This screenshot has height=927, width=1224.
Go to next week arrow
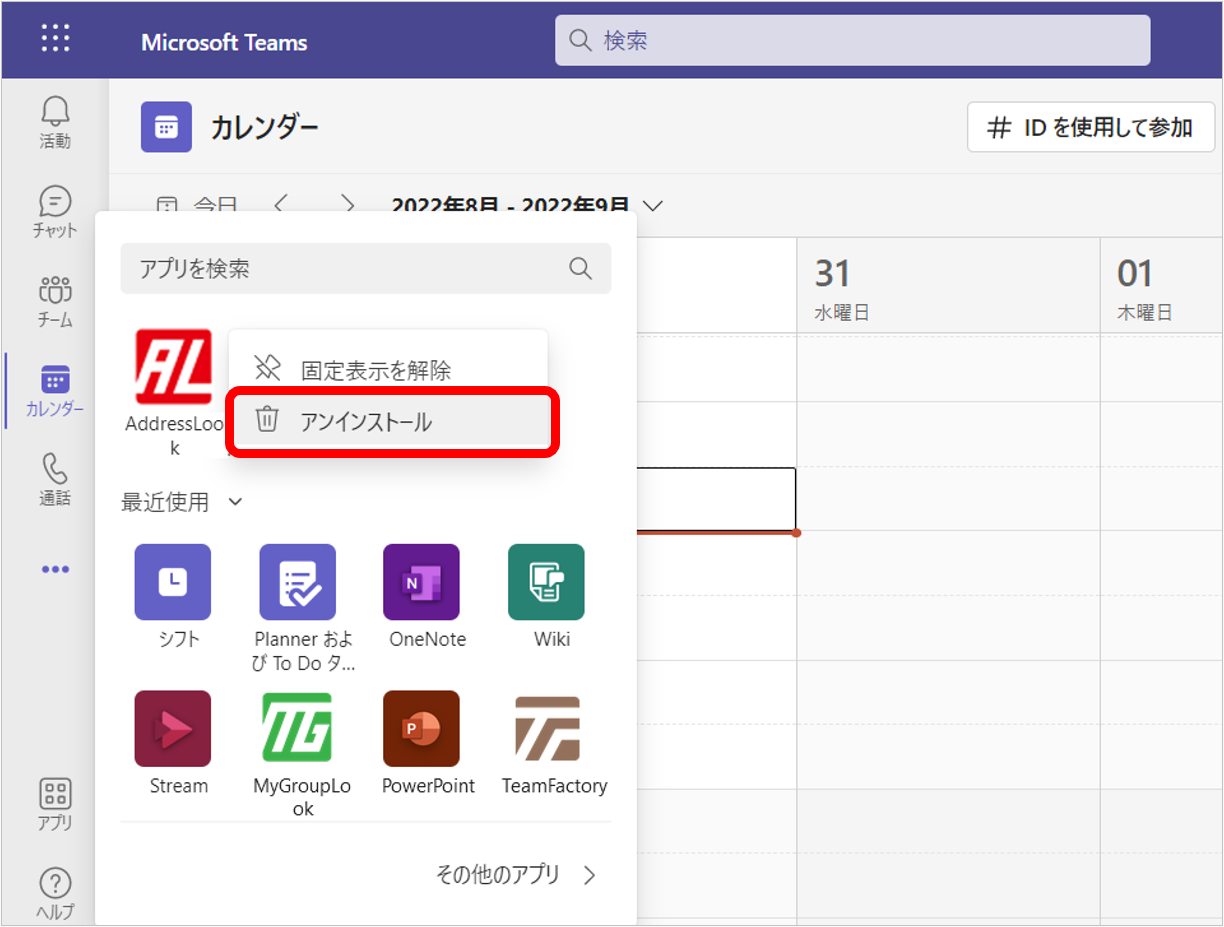(x=347, y=205)
